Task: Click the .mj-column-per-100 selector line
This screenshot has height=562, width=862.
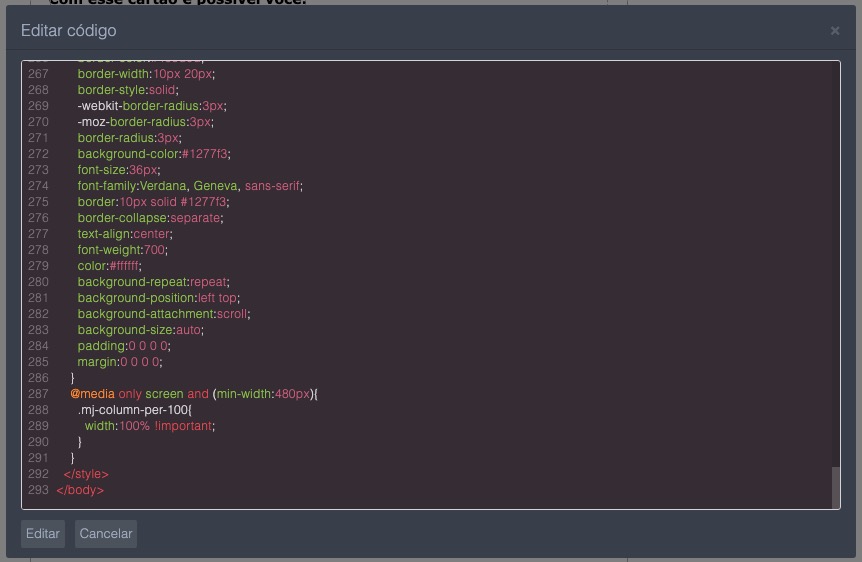Action: point(135,410)
